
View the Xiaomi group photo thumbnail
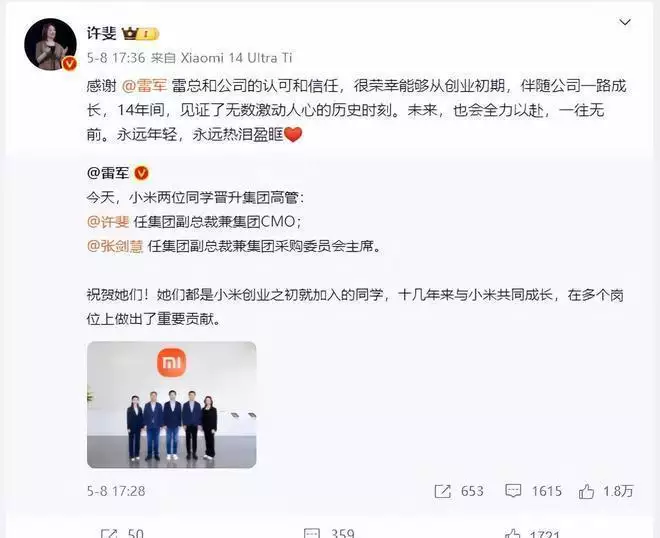tap(171, 405)
